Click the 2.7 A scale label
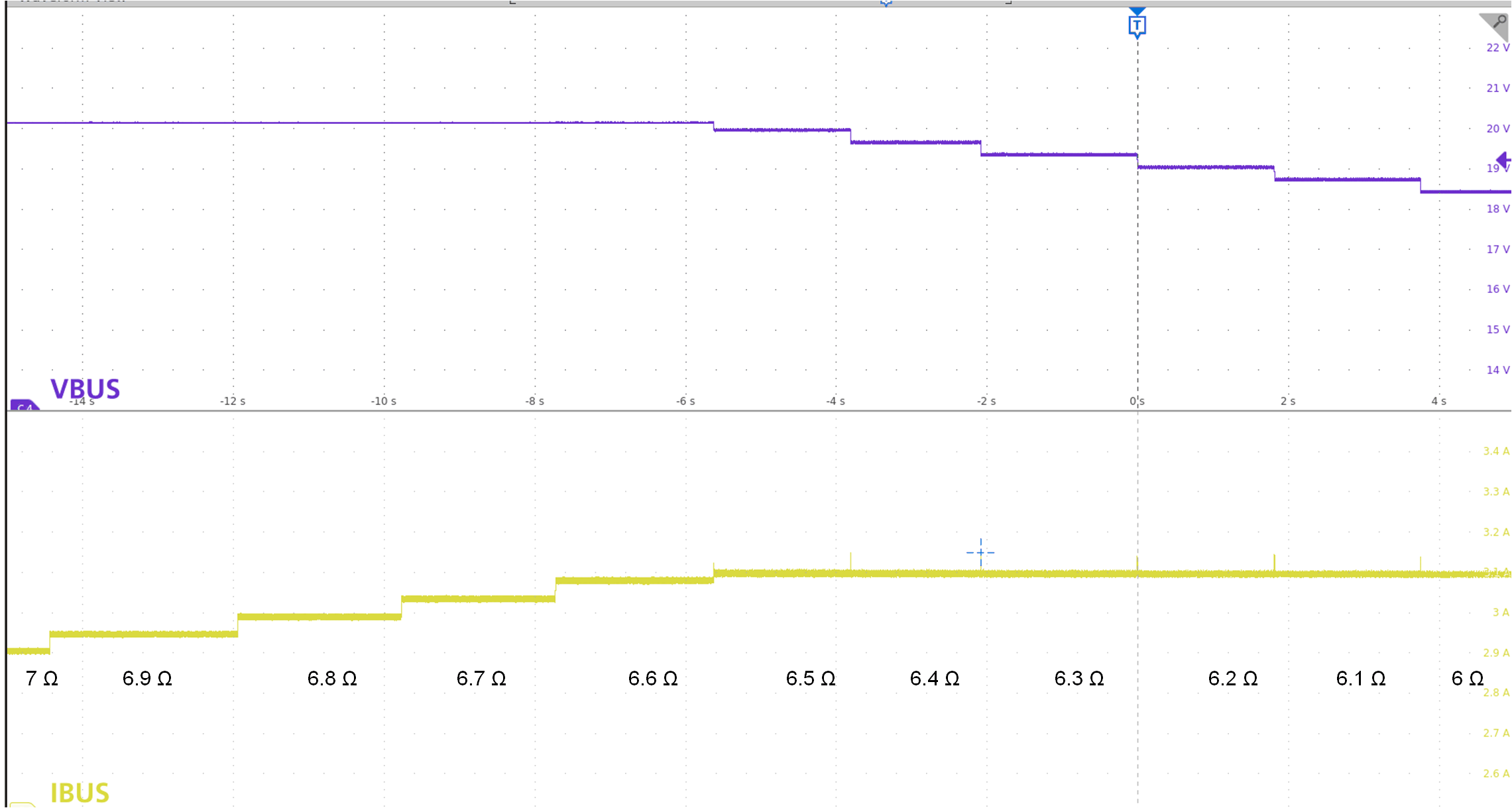The height and width of the screenshot is (808, 1512). tap(1496, 733)
